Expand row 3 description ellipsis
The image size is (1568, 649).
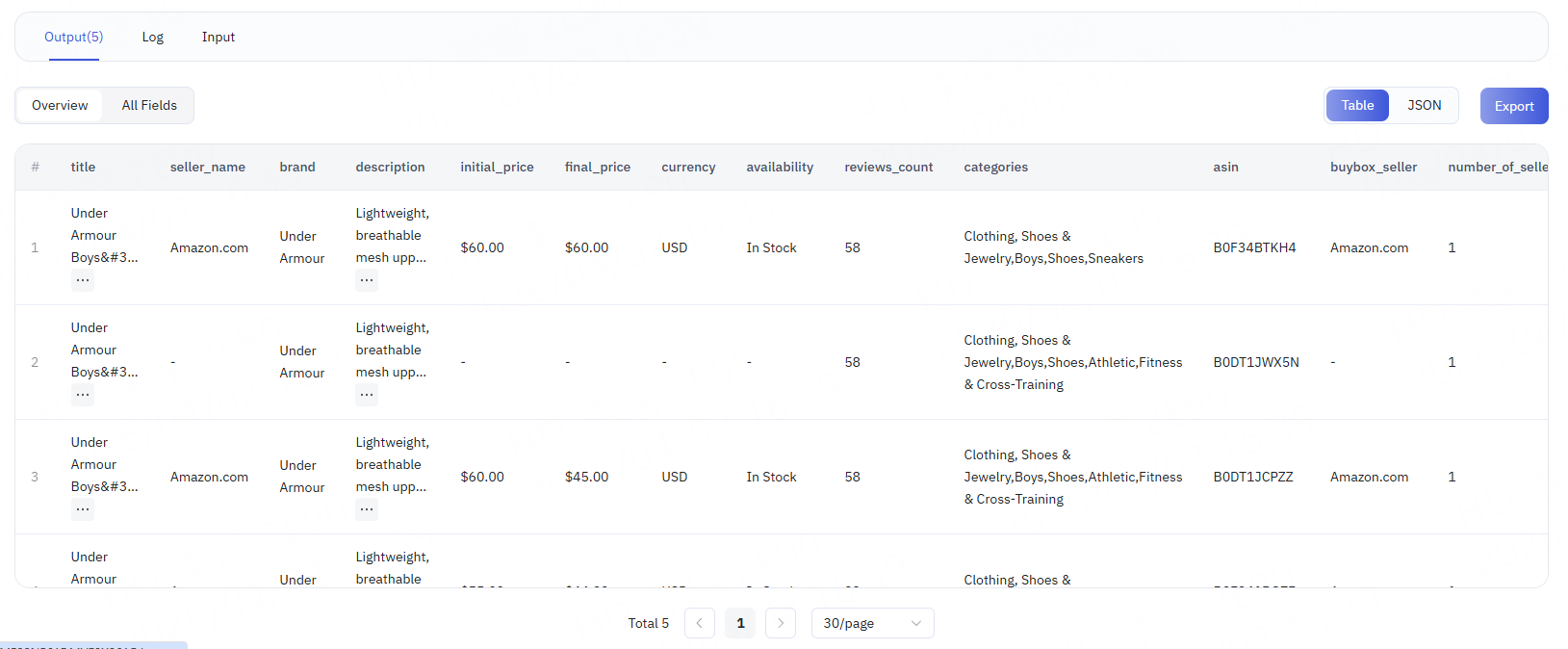tap(367, 509)
